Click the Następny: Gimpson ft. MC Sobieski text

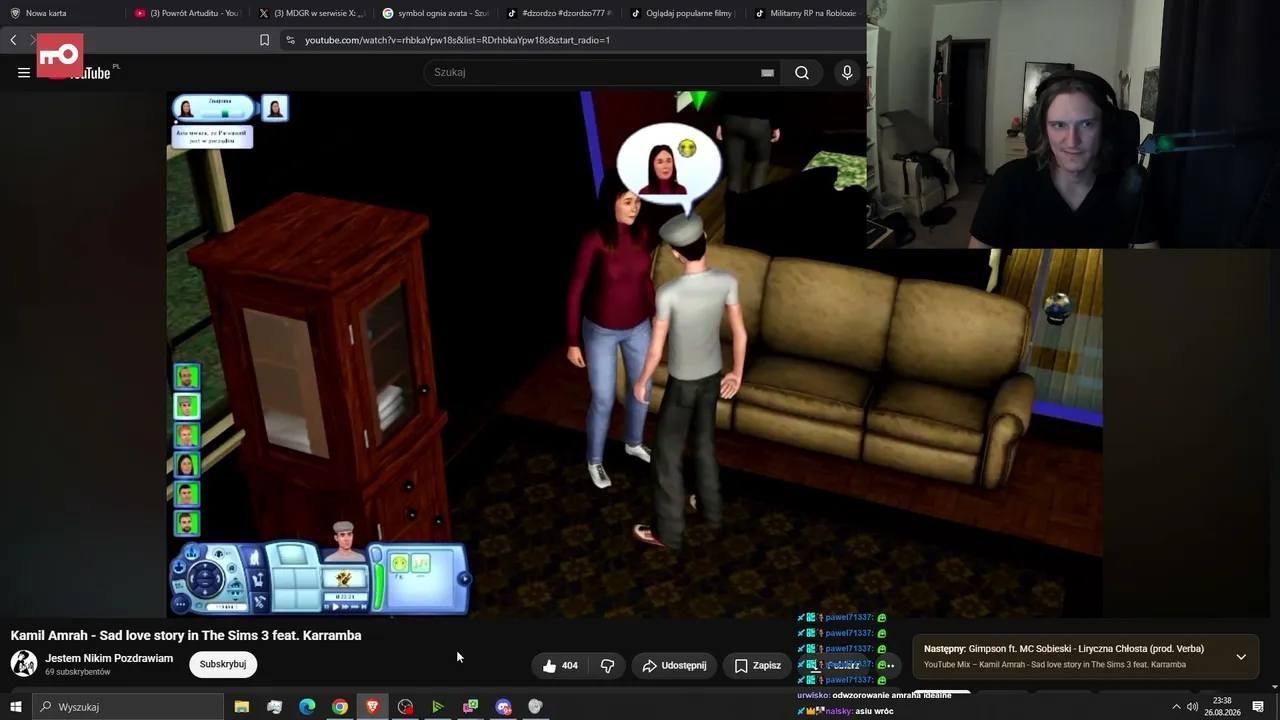pos(1064,649)
